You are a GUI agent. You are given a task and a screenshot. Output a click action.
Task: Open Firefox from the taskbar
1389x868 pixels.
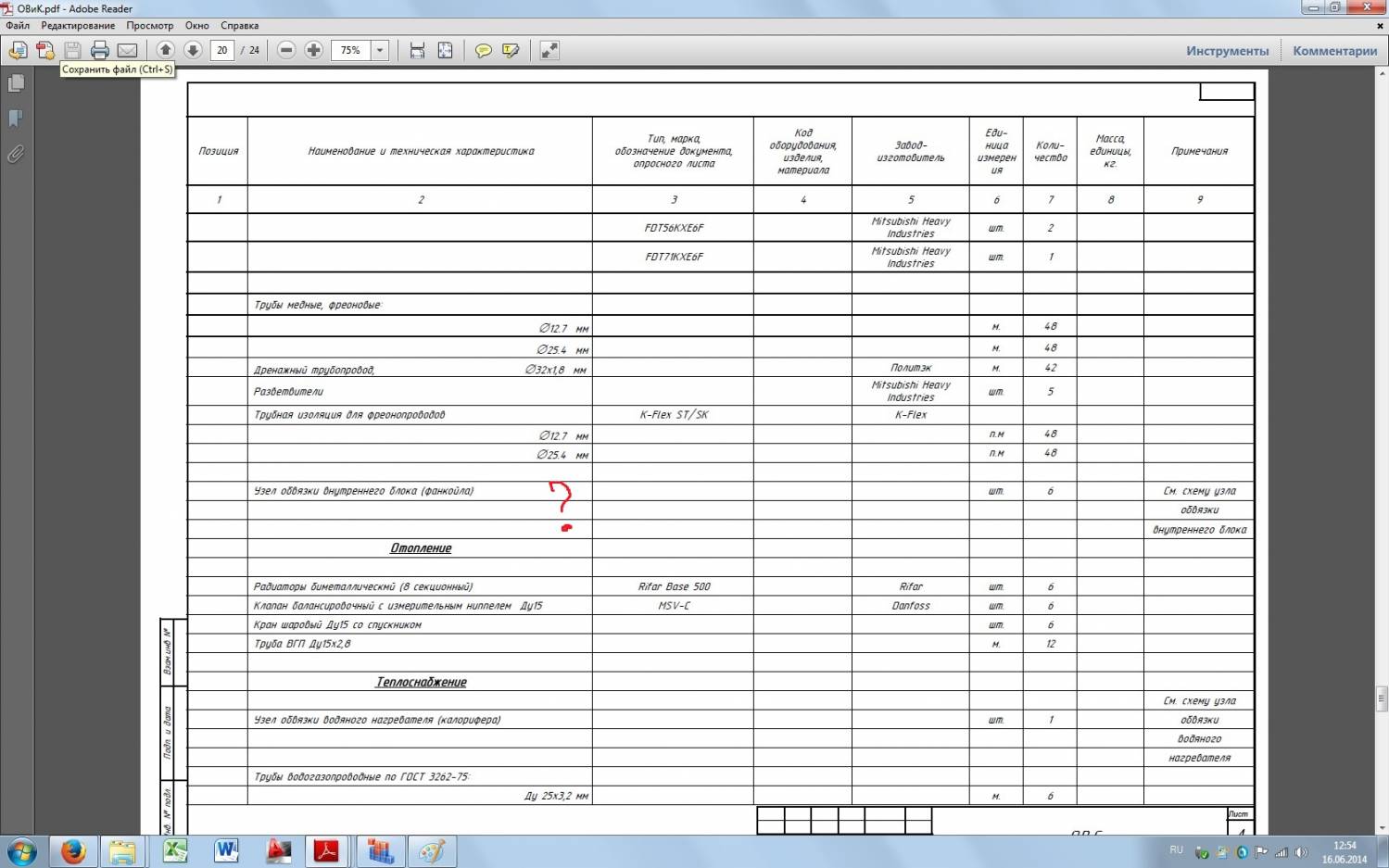[72, 850]
